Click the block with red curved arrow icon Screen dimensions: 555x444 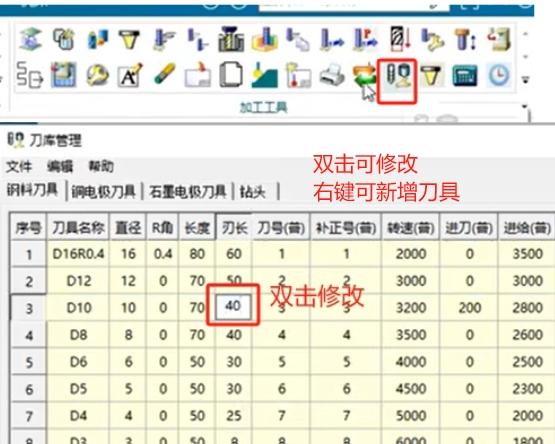[499, 38]
